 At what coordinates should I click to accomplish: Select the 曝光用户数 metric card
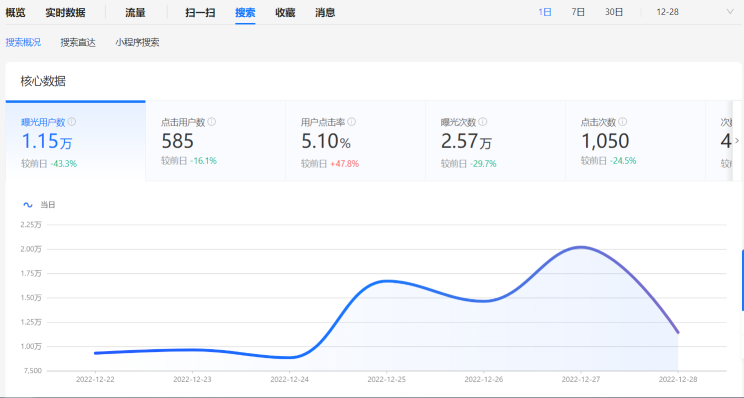(75, 141)
